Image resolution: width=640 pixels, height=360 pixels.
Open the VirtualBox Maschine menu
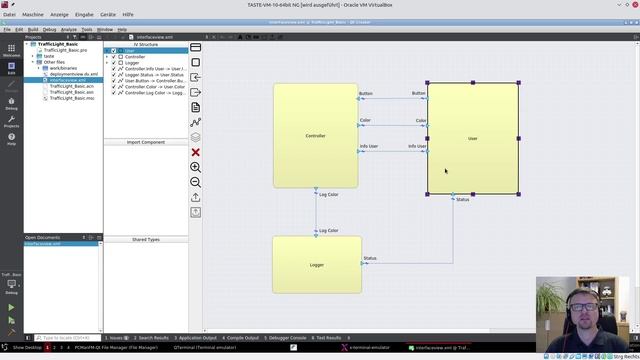pyautogui.click(x=33, y=14)
